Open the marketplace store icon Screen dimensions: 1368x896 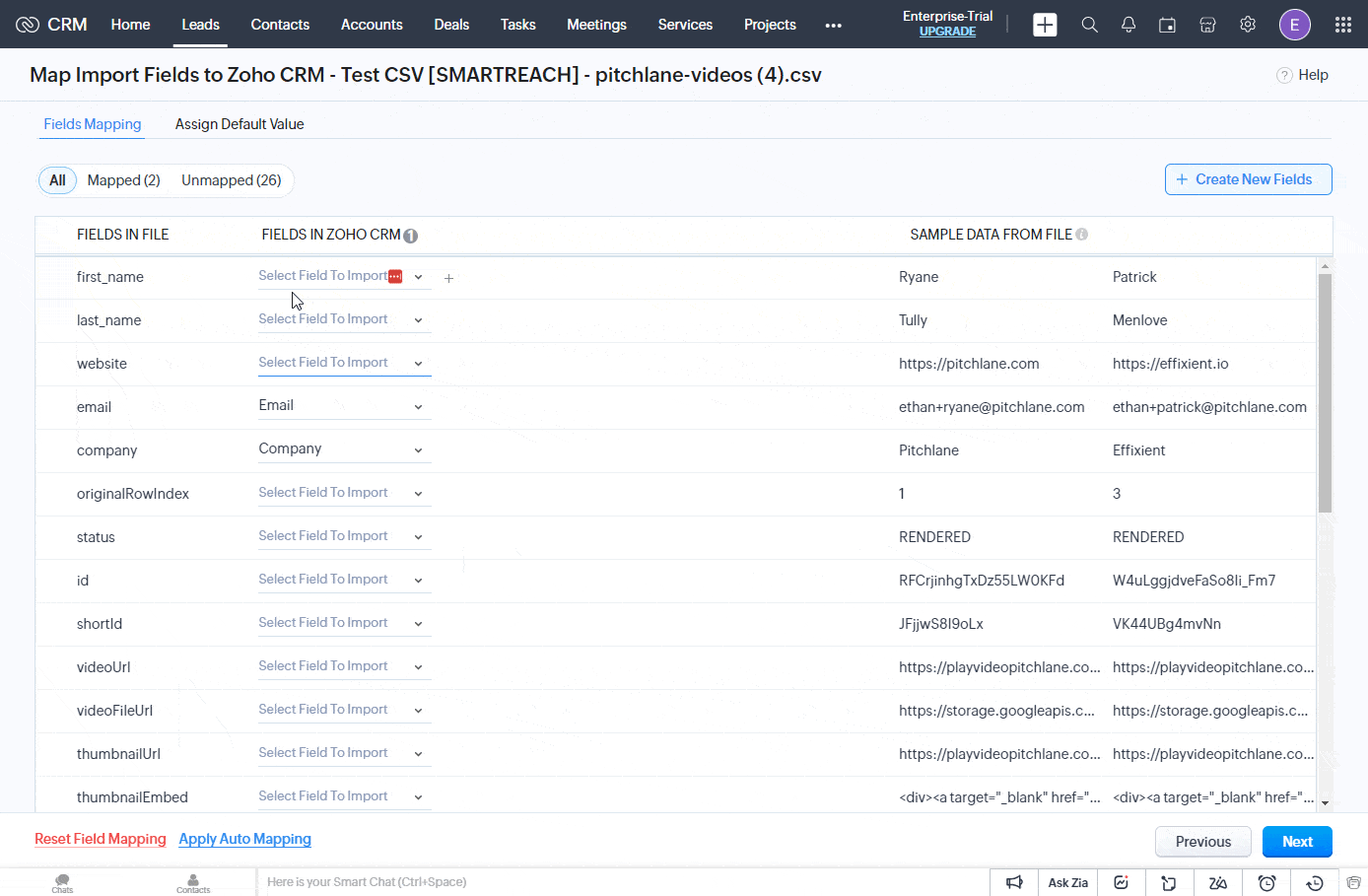pyautogui.click(x=1207, y=25)
